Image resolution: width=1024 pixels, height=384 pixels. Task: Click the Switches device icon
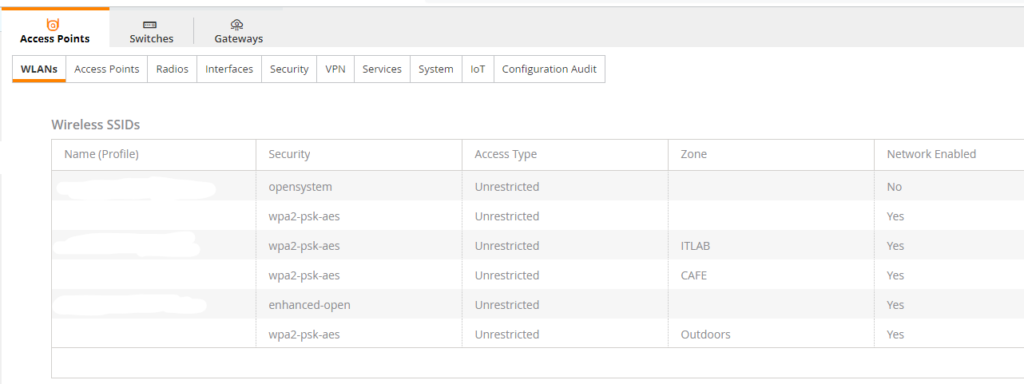point(150,25)
